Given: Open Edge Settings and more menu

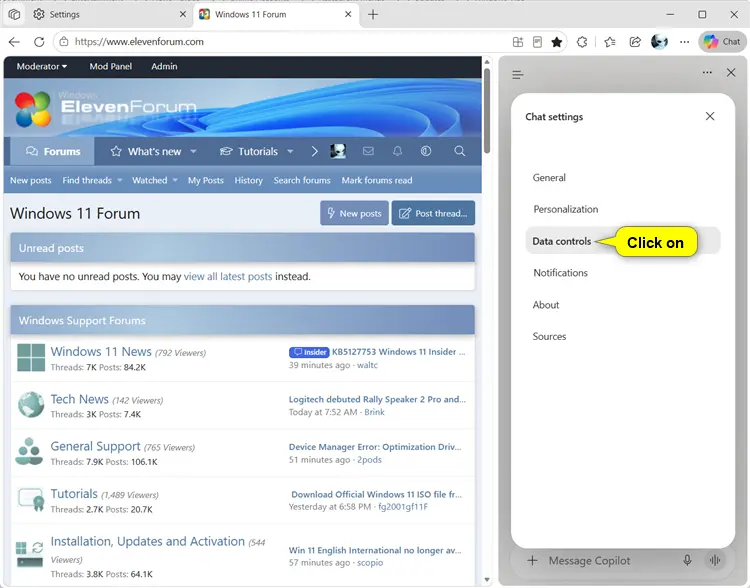Looking at the screenshot, I should [x=684, y=42].
